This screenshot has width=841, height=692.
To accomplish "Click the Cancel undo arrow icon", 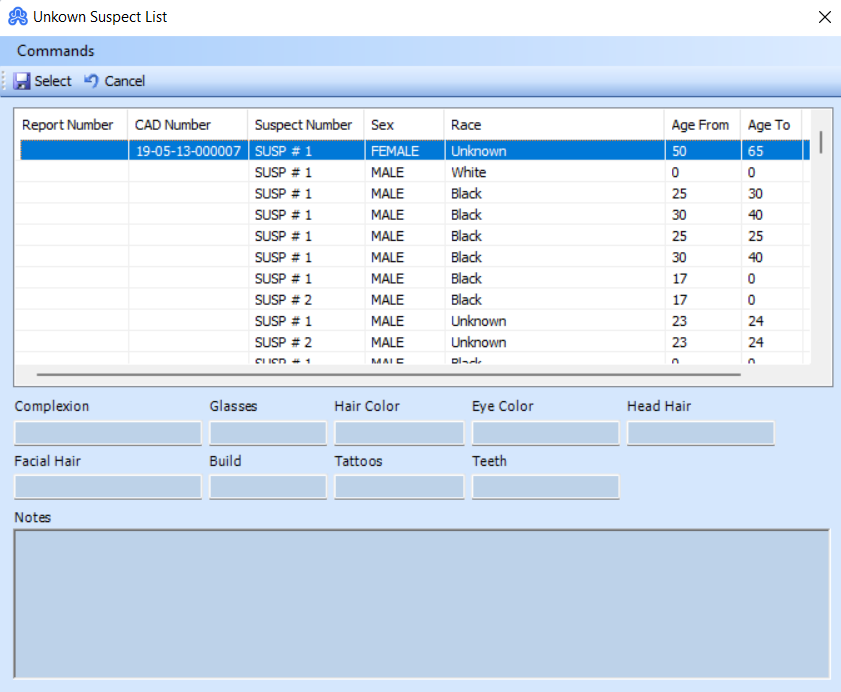I will tap(92, 81).
